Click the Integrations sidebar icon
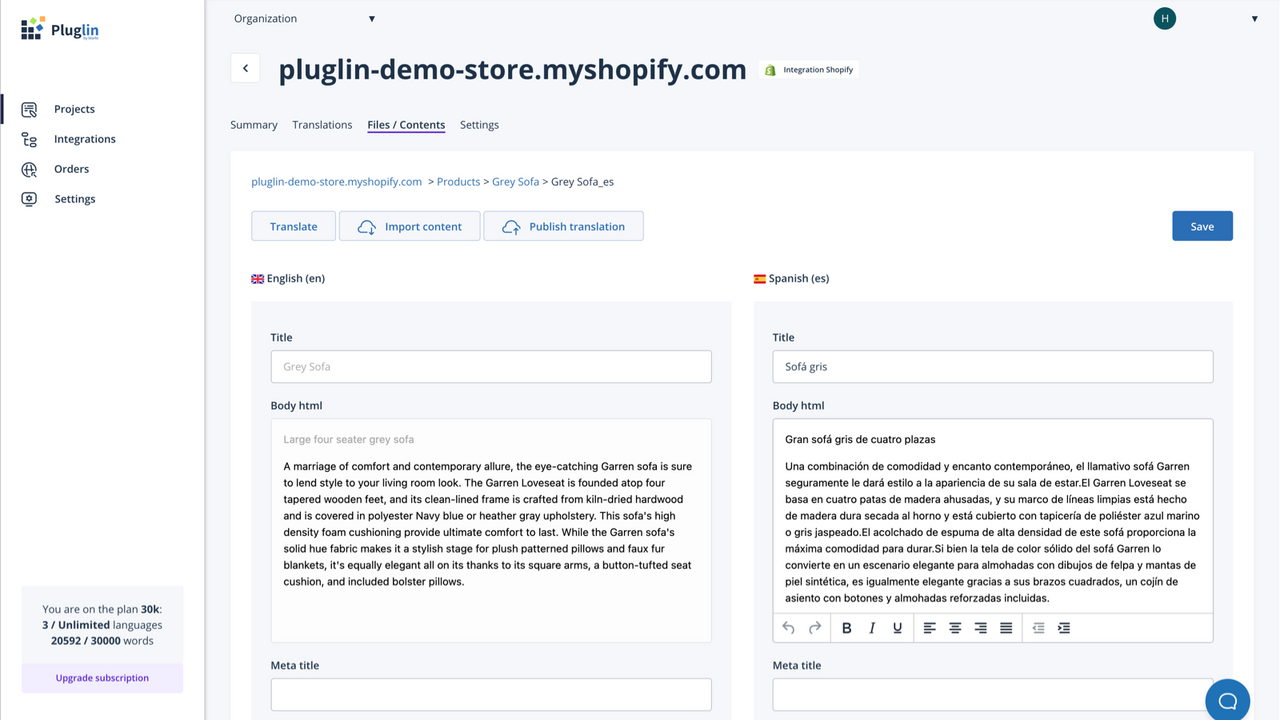 coord(29,139)
